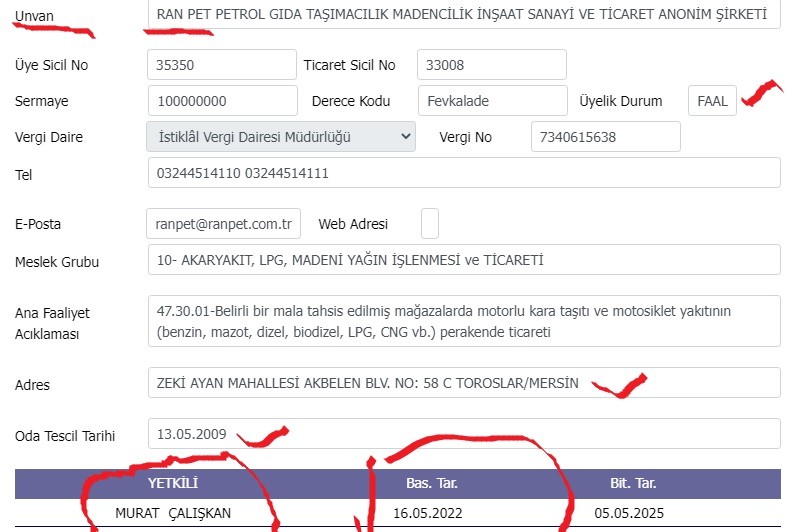Click the Unvan label
Viewport: 794px width, 532px height.
(x=34, y=16)
